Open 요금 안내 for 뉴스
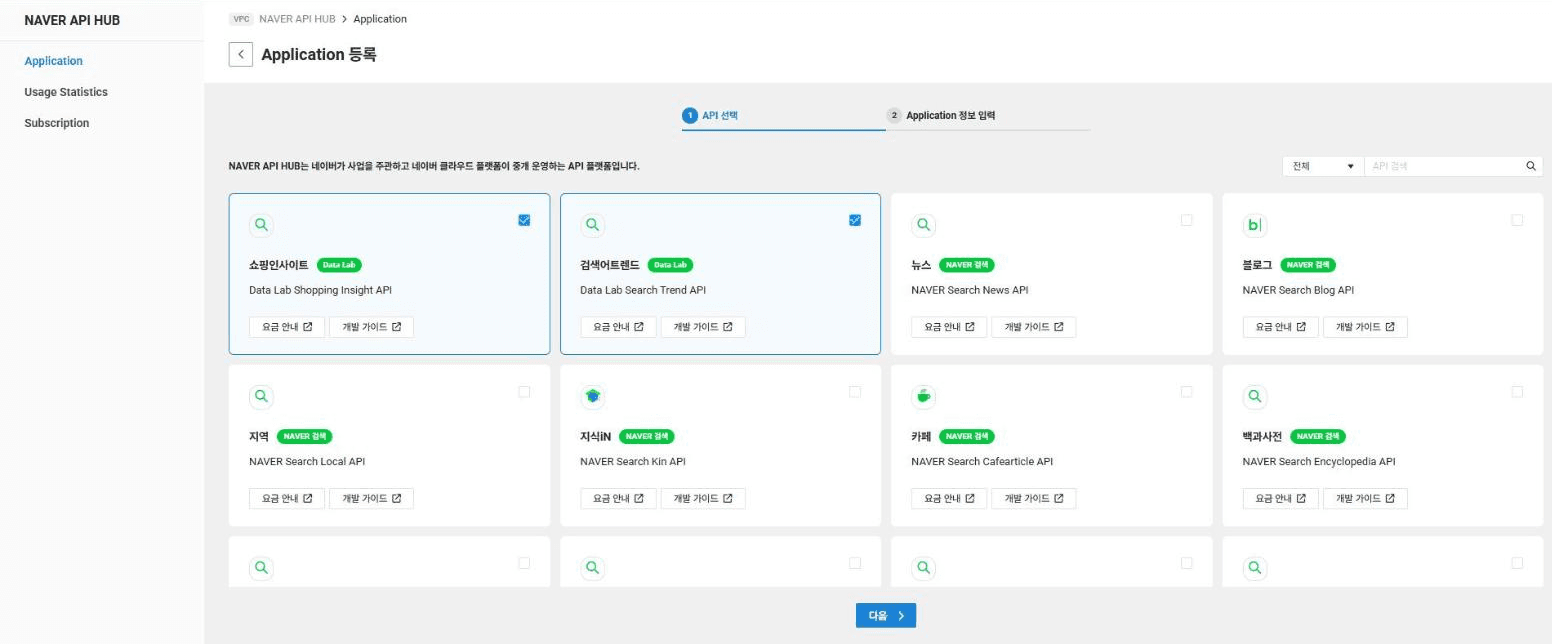The width and height of the screenshot is (1552, 644). (949, 327)
